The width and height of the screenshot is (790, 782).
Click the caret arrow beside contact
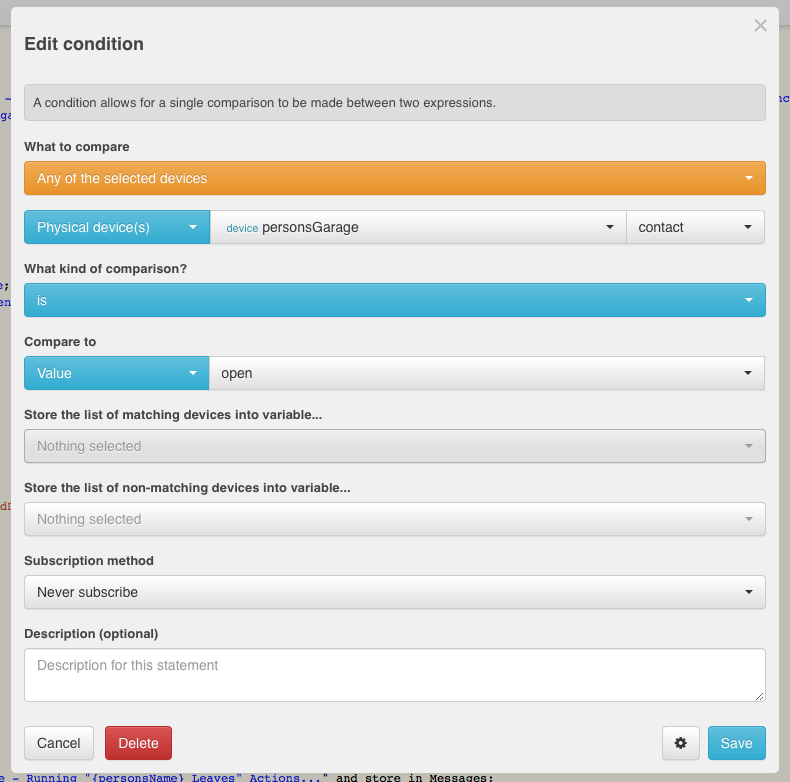click(748, 228)
